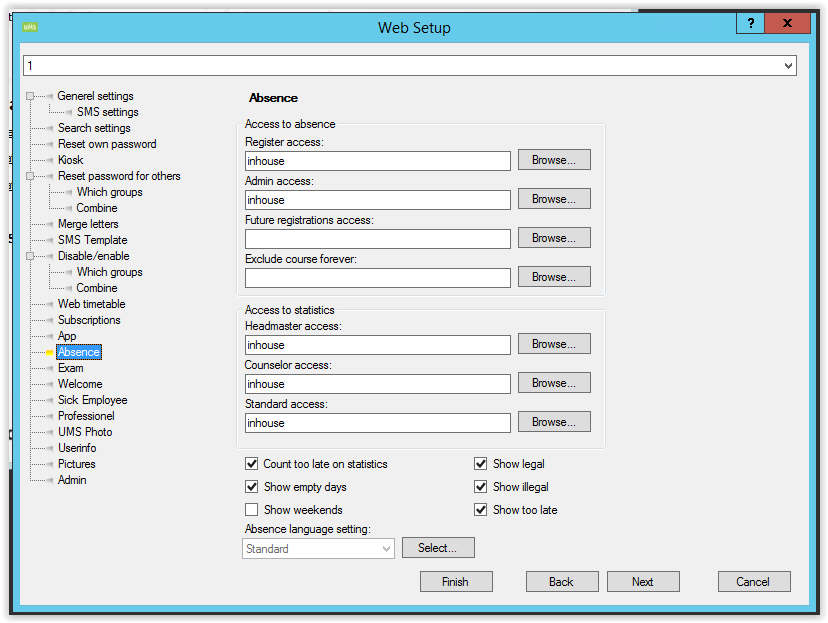Enable the Show weekends checkbox
This screenshot has height=623, width=828.
pyautogui.click(x=252, y=510)
